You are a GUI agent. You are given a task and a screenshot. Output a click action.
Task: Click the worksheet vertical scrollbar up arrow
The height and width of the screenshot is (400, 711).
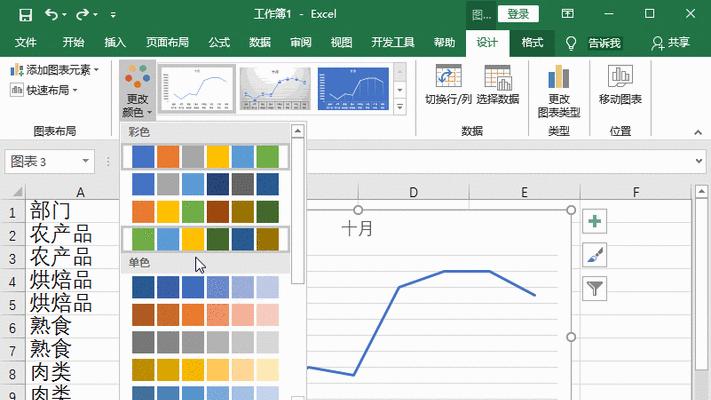pos(701,191)
